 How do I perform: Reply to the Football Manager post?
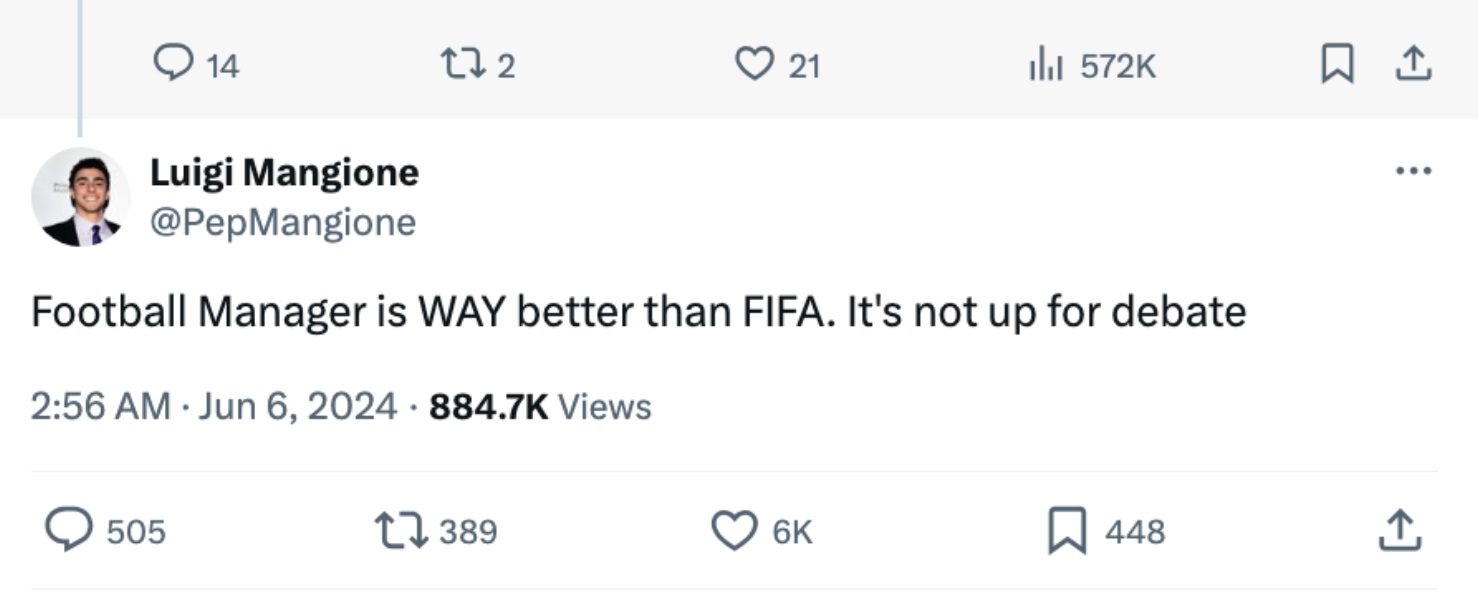click(x=70, y=530)
